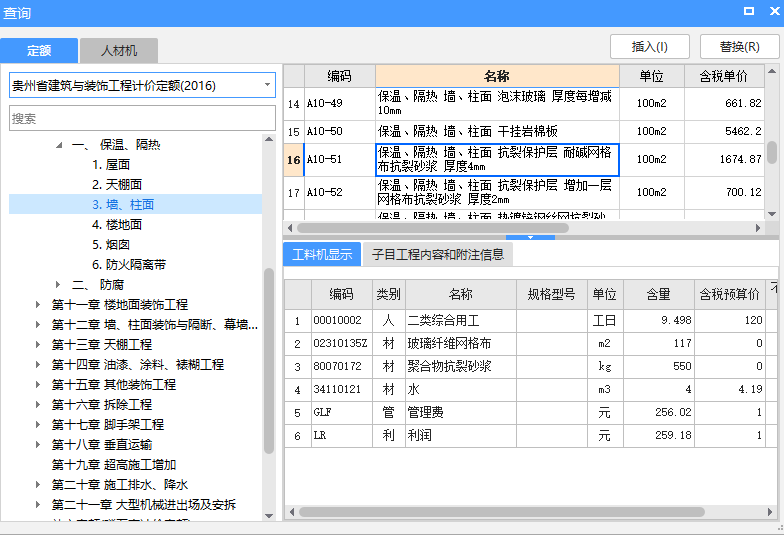The width and height of the screenshot is (784, 535).
Task: Select material row 玻璃纤维网格布
Action: [x=530, y=344]
